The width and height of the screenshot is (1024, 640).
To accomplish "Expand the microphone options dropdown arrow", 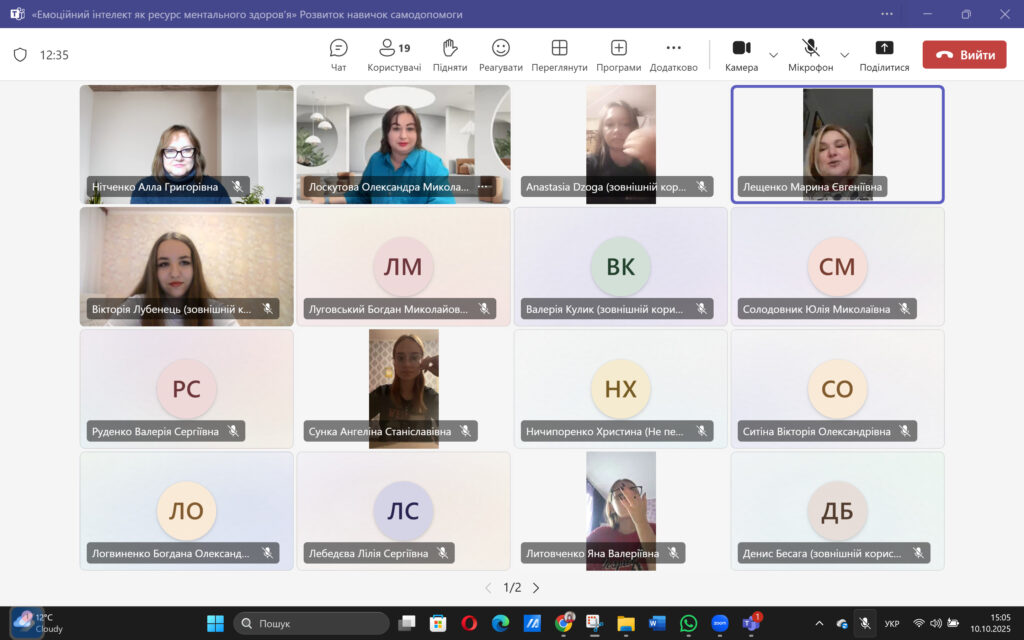I will tap(844, 54).
